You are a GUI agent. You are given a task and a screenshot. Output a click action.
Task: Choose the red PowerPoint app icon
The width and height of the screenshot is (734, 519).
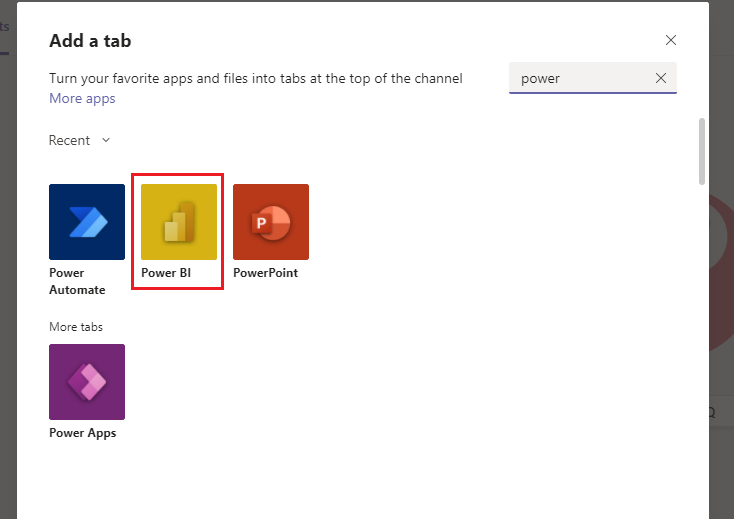(271, 222)
